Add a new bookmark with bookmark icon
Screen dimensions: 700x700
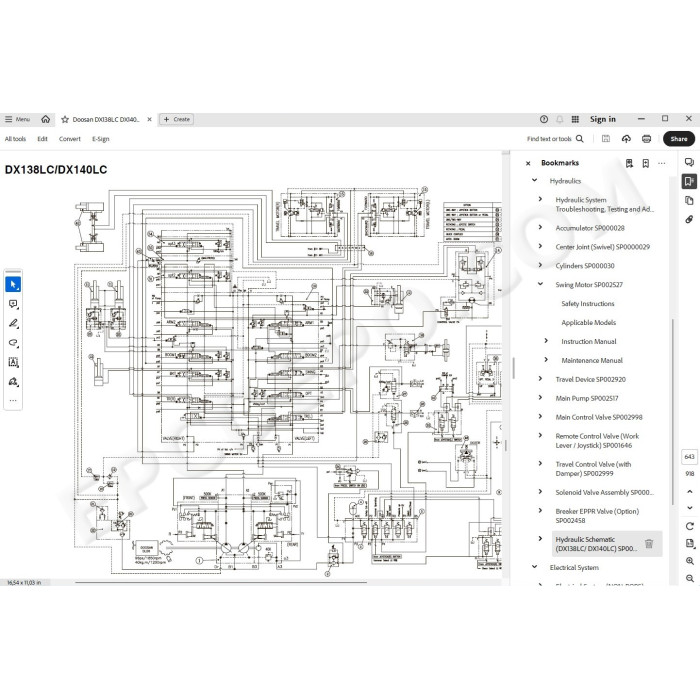coord(646,163)
